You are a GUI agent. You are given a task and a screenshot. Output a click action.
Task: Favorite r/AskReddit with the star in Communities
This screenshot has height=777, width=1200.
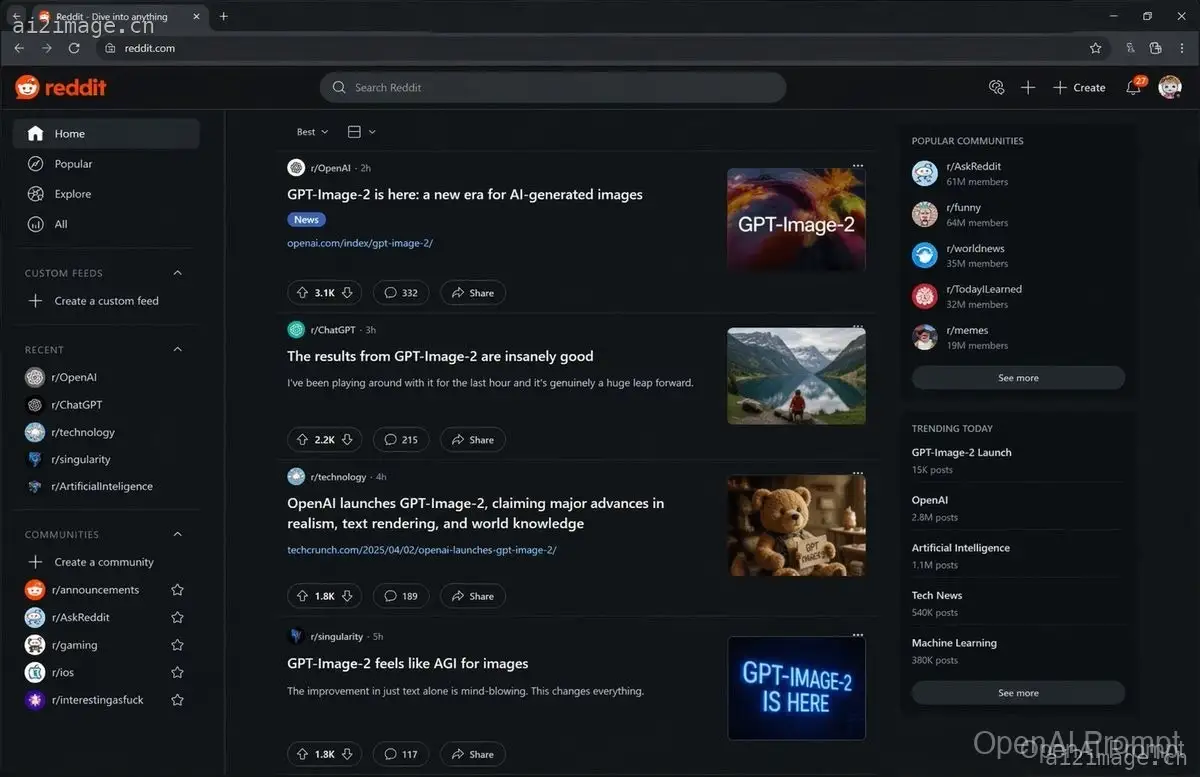click(177, 617)
